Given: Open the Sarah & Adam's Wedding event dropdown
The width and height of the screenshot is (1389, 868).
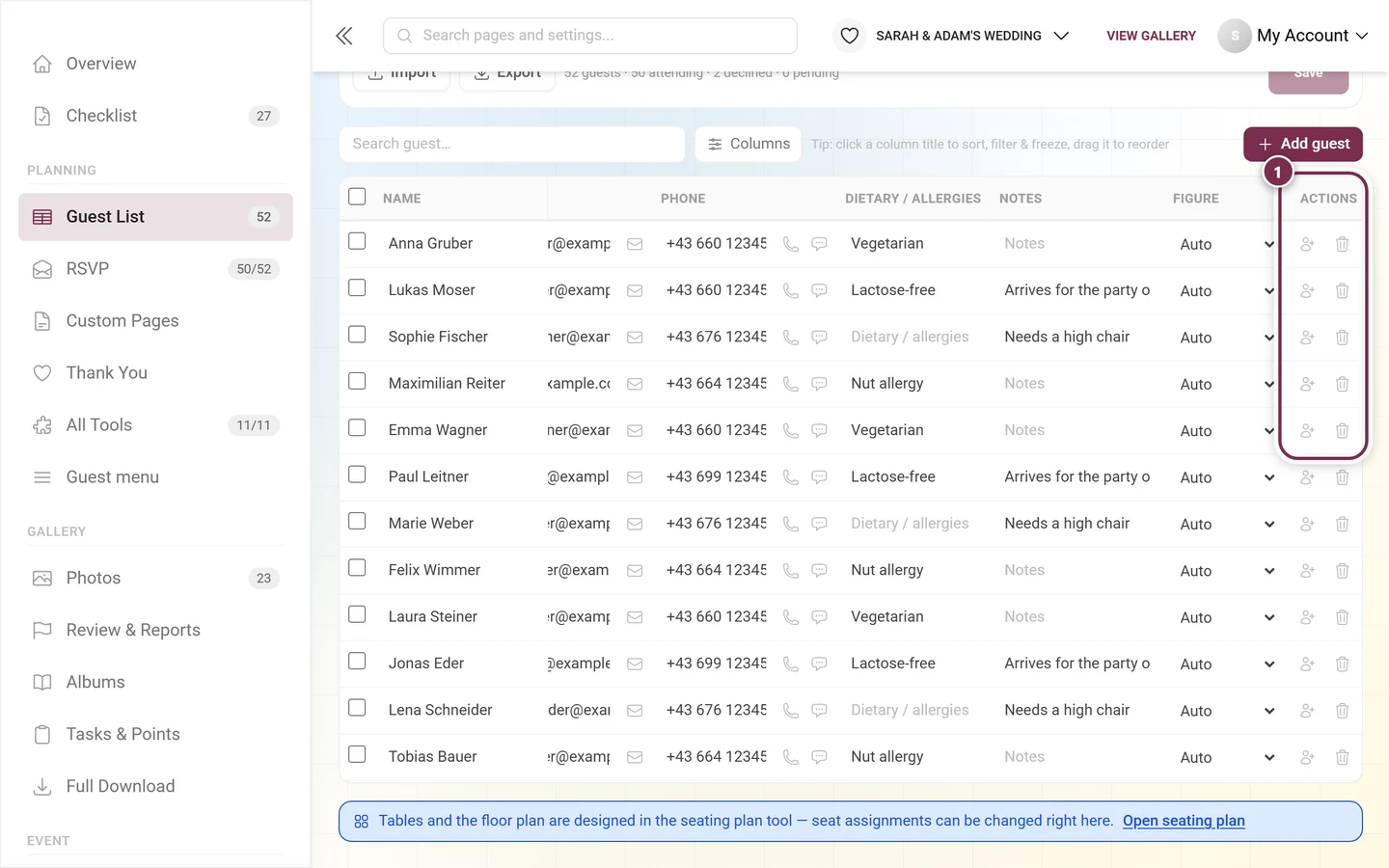Looking at the screenshot, I should (971, 36).
